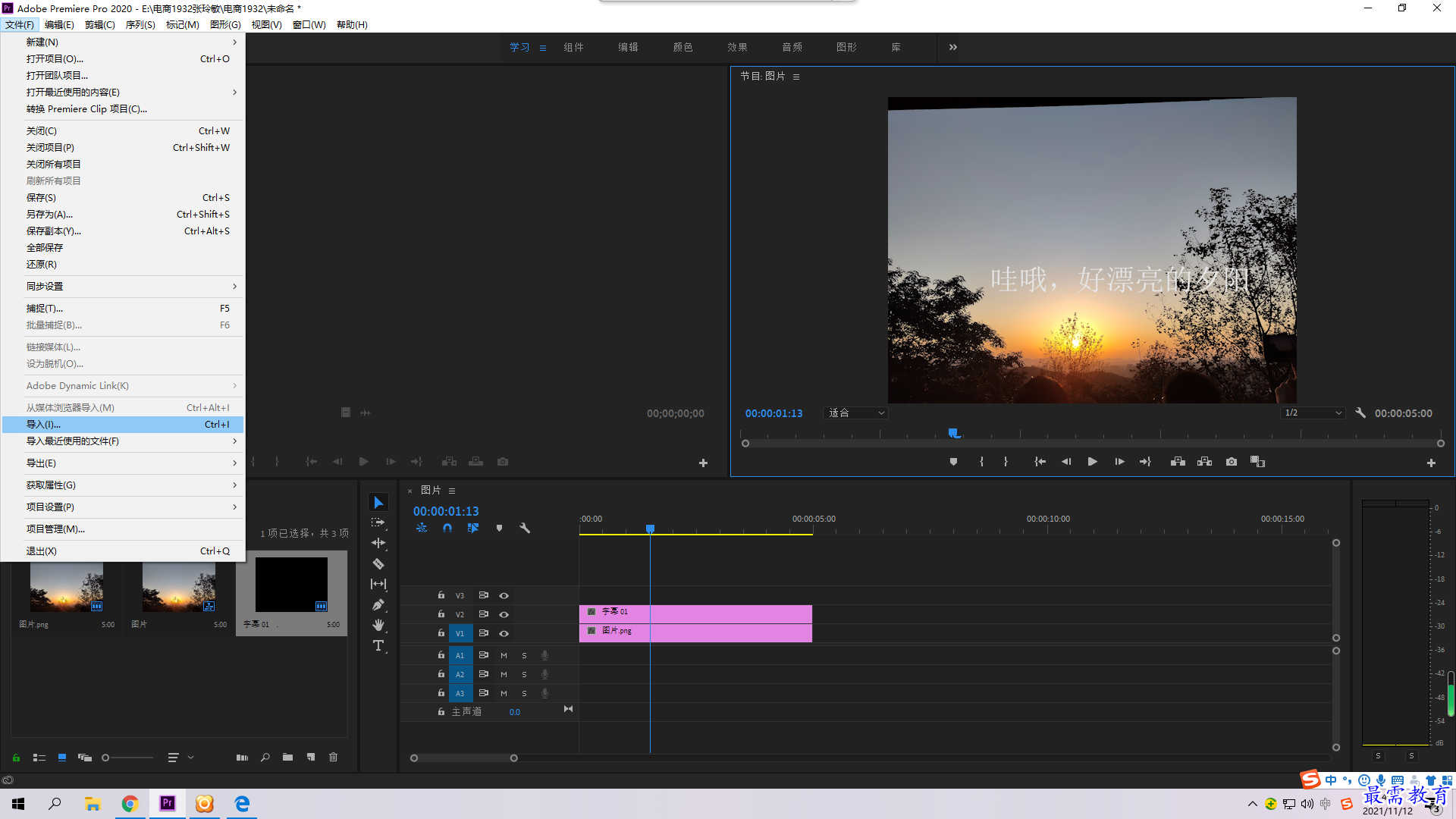Select the Track Select Forward tool
The width and height of the screenshot is (1456, 819).
[x=378, y=522]
